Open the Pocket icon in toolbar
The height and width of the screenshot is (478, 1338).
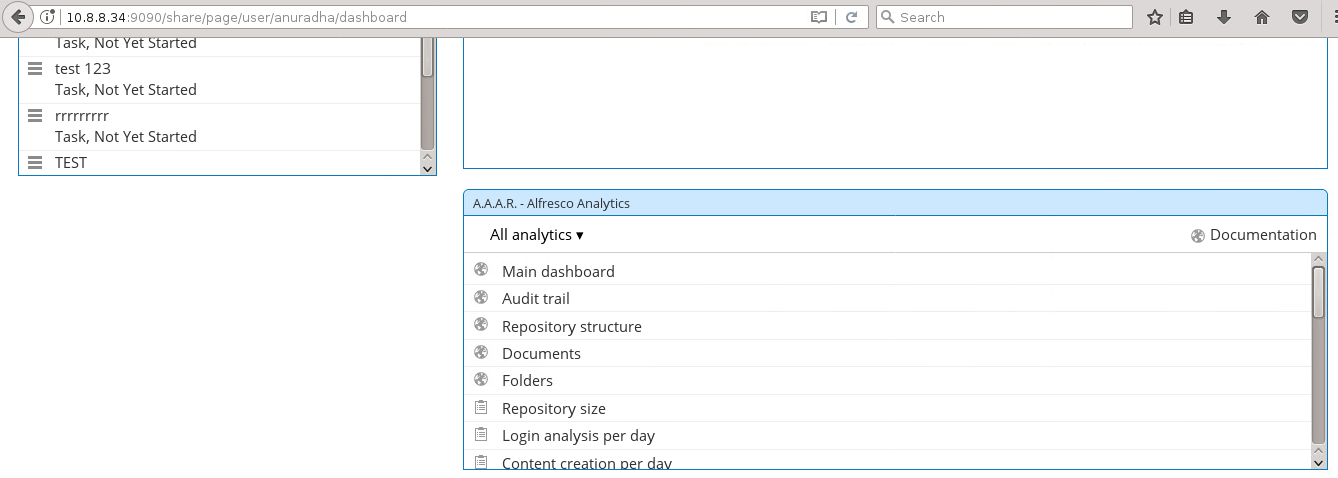[x=1300, y=17]
